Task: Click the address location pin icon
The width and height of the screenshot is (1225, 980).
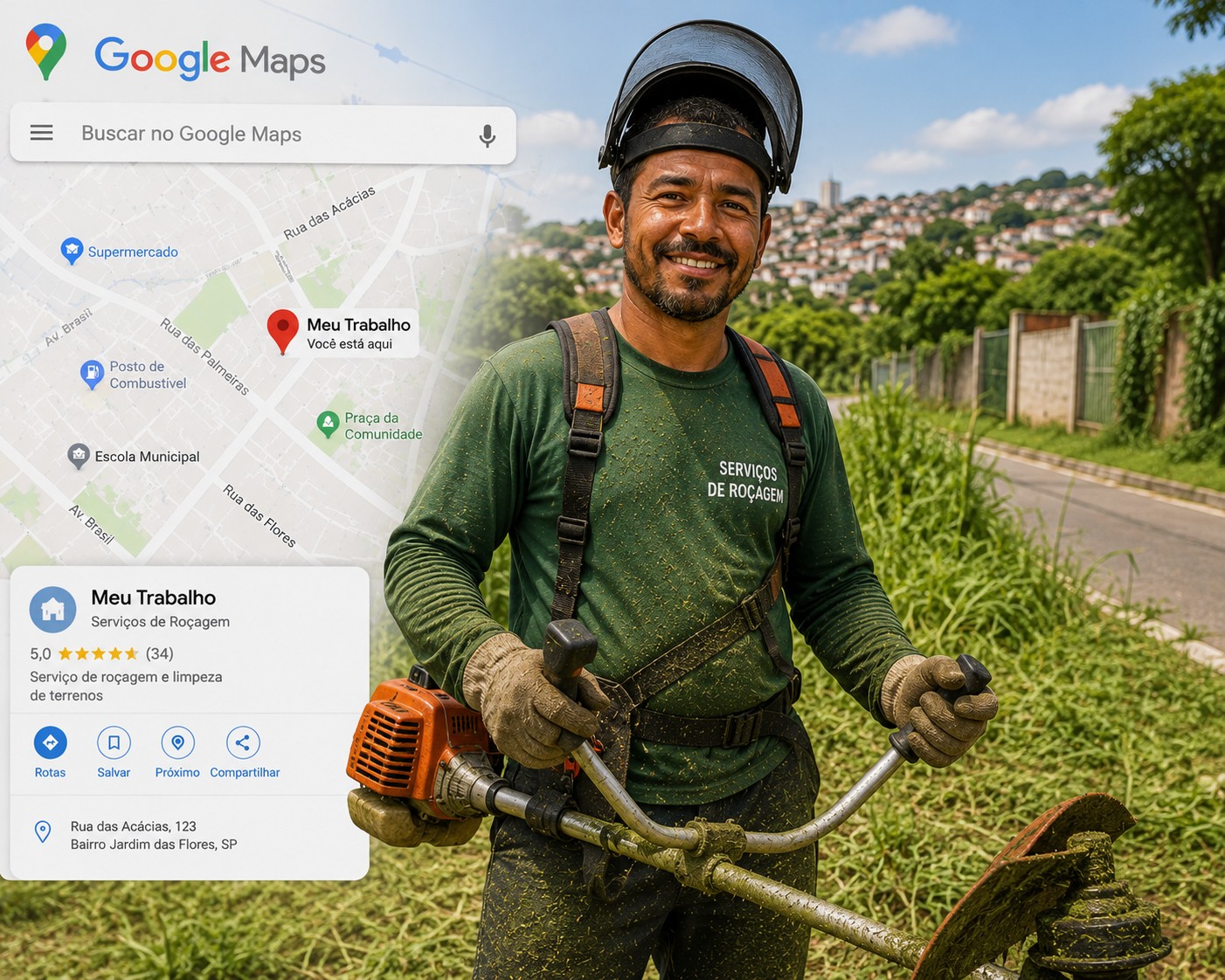Action: click(42, 832)
